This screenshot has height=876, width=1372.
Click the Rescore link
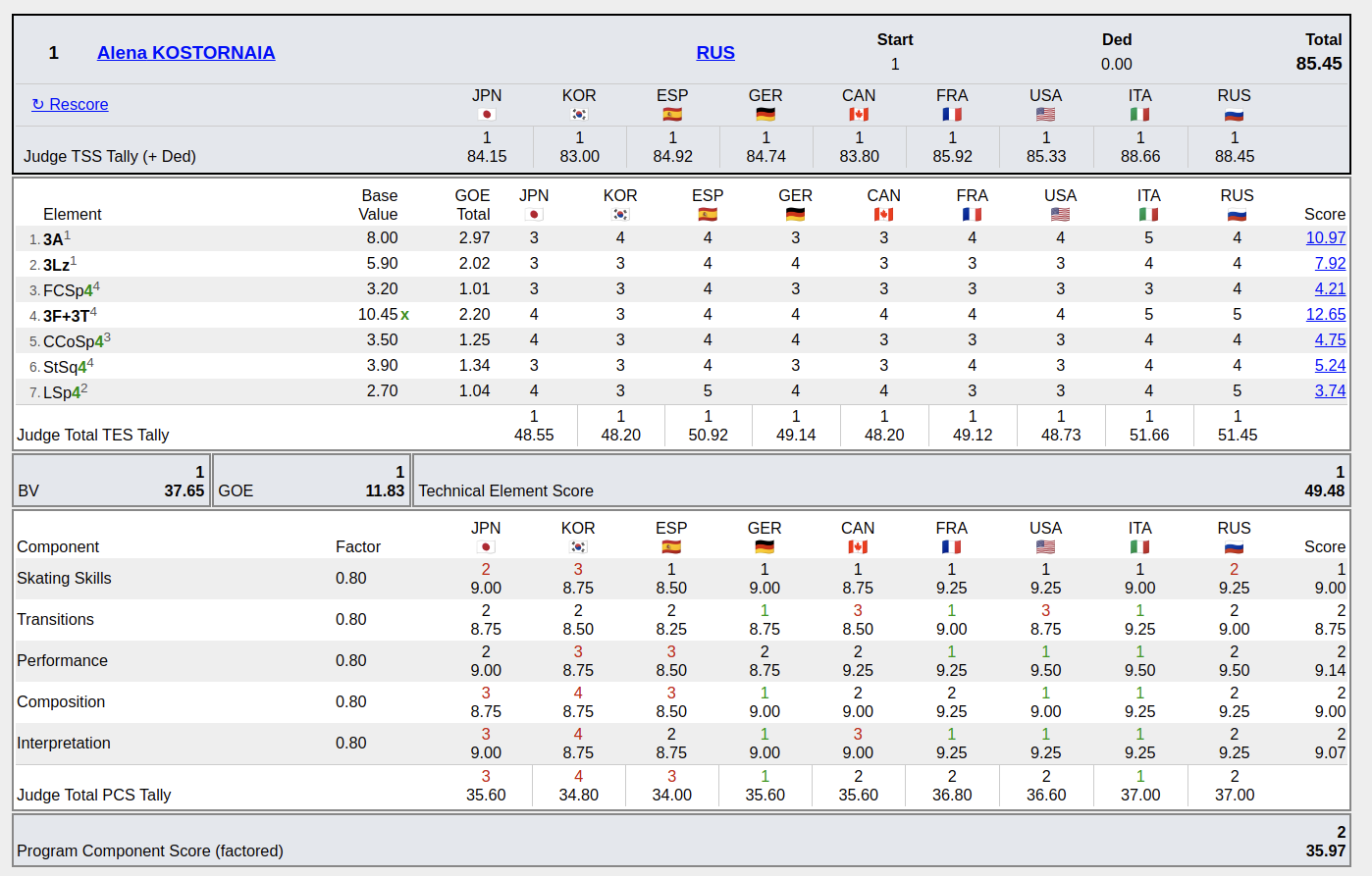tap(70, 105)
